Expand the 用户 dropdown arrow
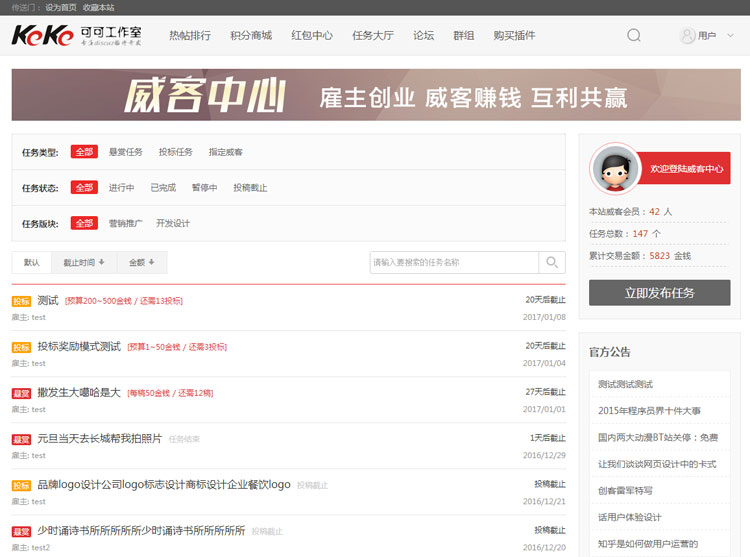The width and height of the screenshot is (750, 557). click(x=730, y=35)
